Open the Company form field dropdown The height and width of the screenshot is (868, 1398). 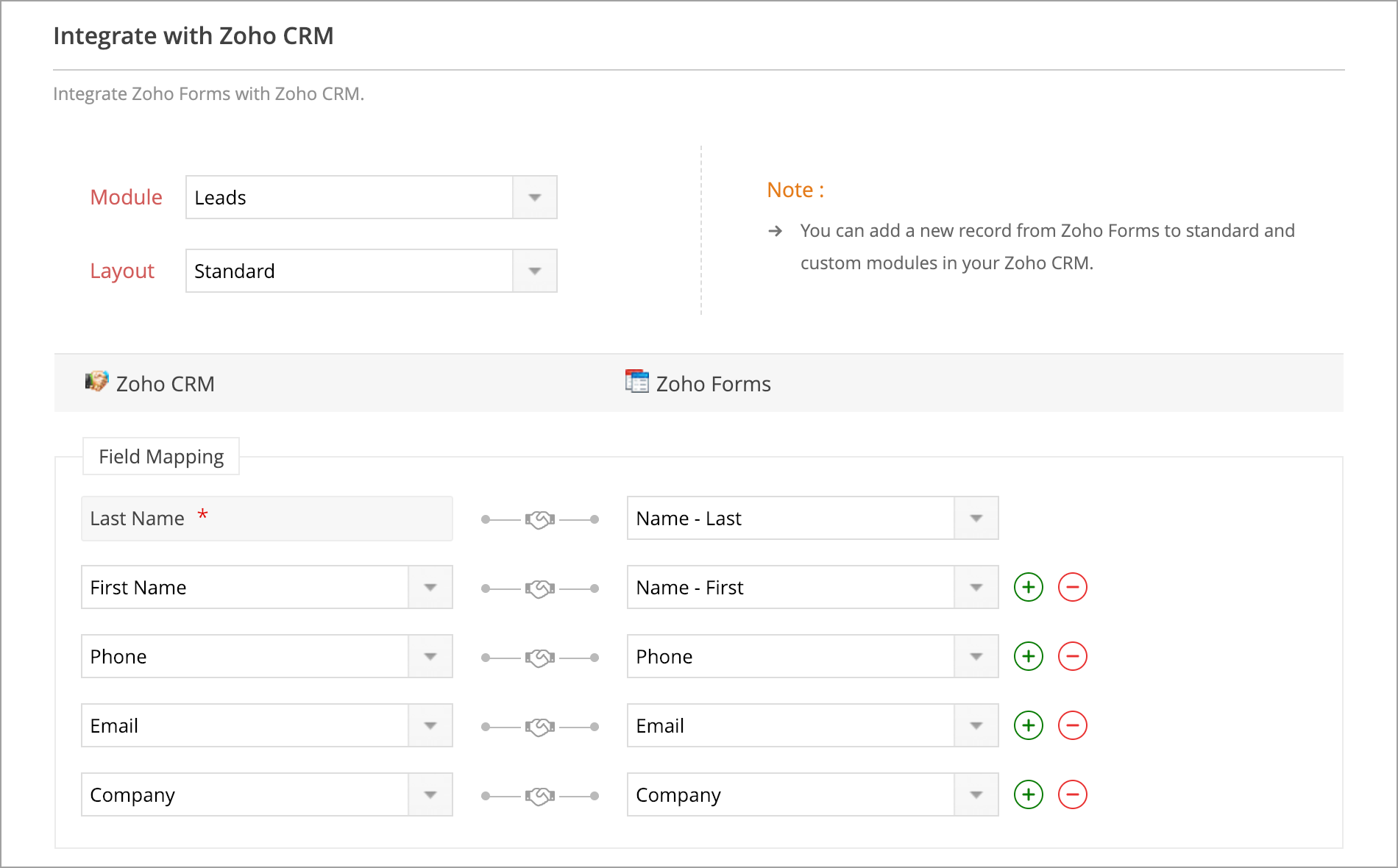pos(813,794)
